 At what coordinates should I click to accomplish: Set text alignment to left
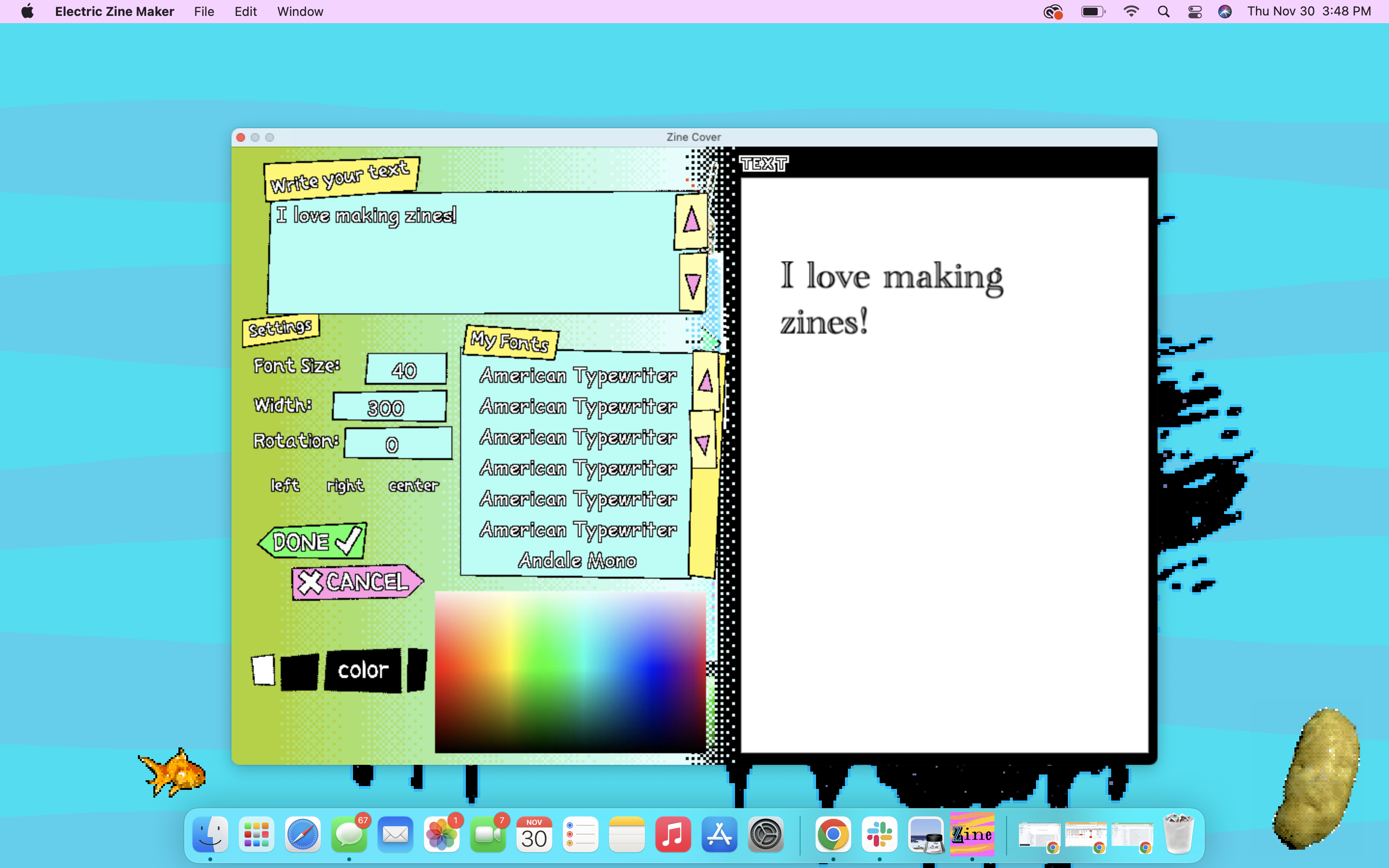pyautogui.click(x=285, y=485)
